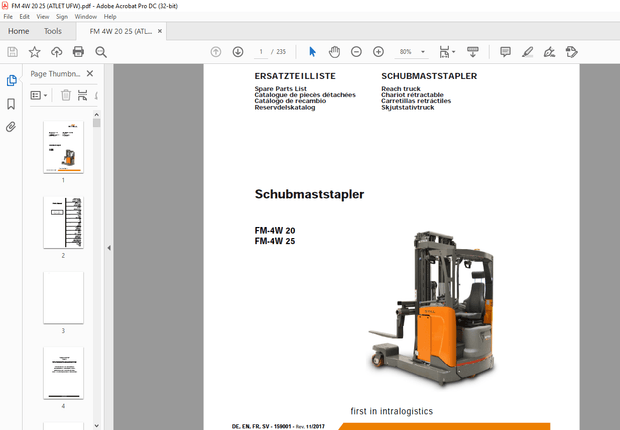Open the Edit menu
Screen dimensions: 620x430
point(25,17)
